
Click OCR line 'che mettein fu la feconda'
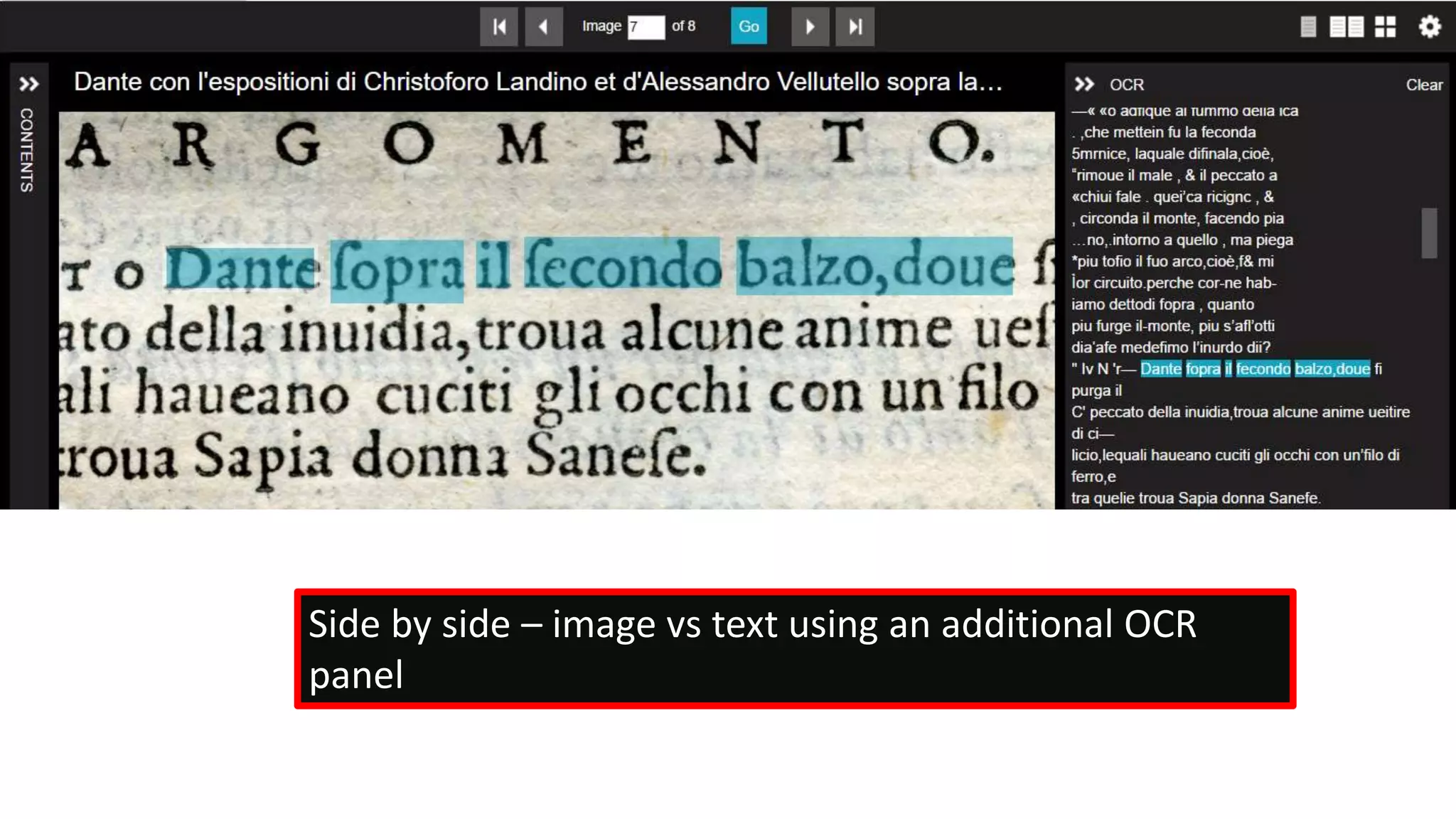point(1164,132)
